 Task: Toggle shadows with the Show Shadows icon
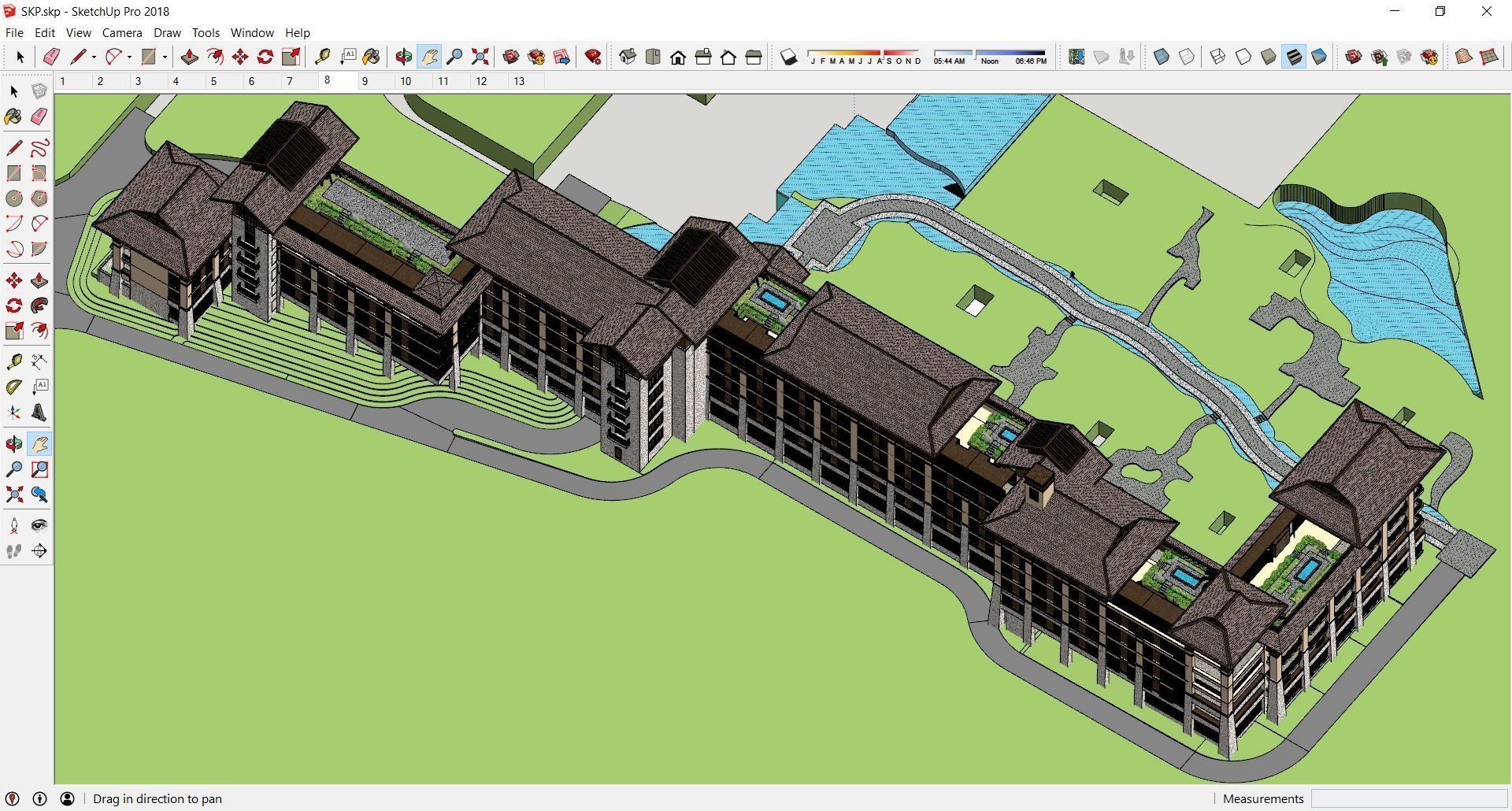click(x=789, y=57)
